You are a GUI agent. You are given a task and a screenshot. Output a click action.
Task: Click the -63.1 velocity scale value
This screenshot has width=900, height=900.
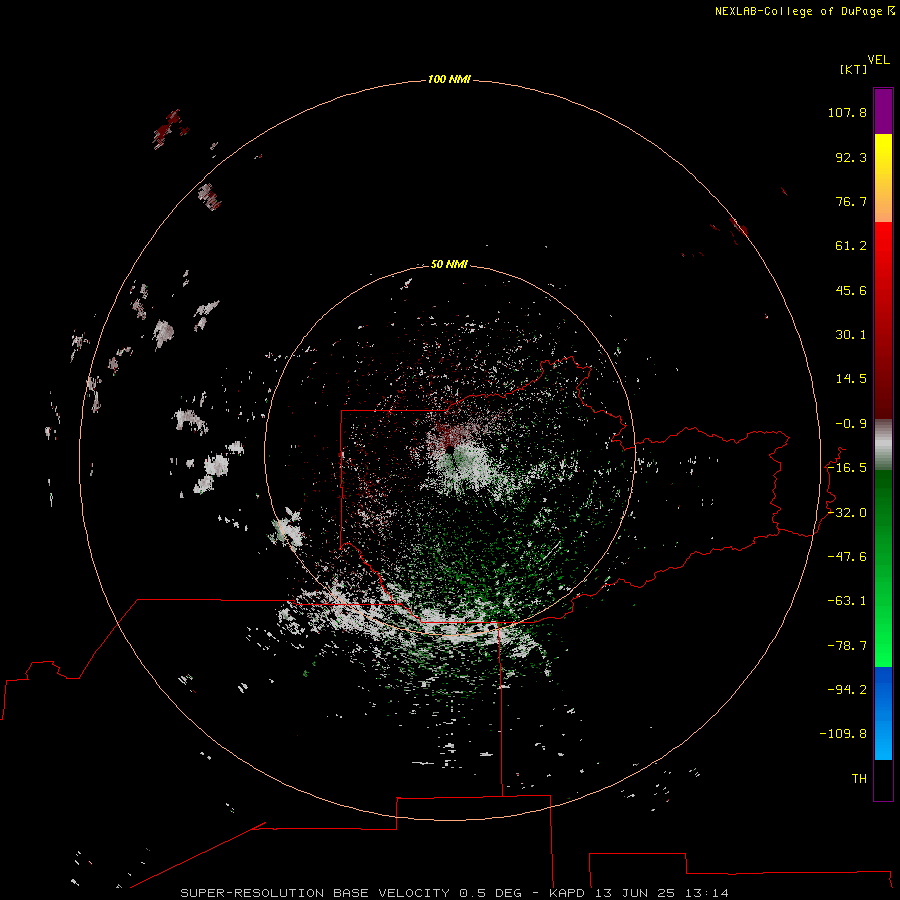coord(847,601)
